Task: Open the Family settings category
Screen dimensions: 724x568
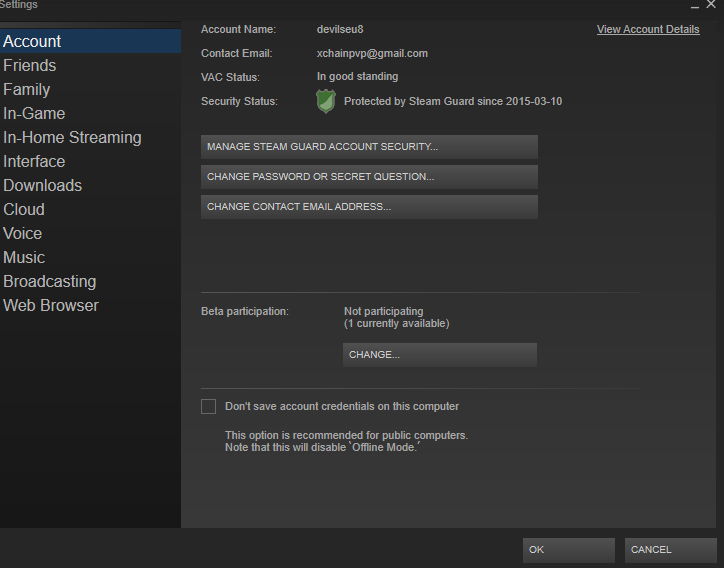Action: point(90,89)
